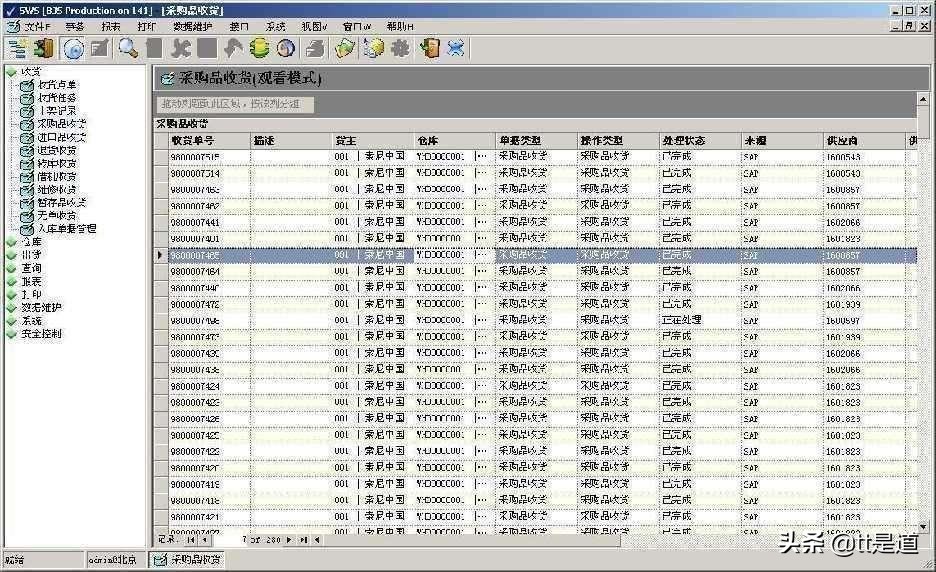Click the 处理状态 column header
This screenshot has width=936, height=572.
(682, 141)
